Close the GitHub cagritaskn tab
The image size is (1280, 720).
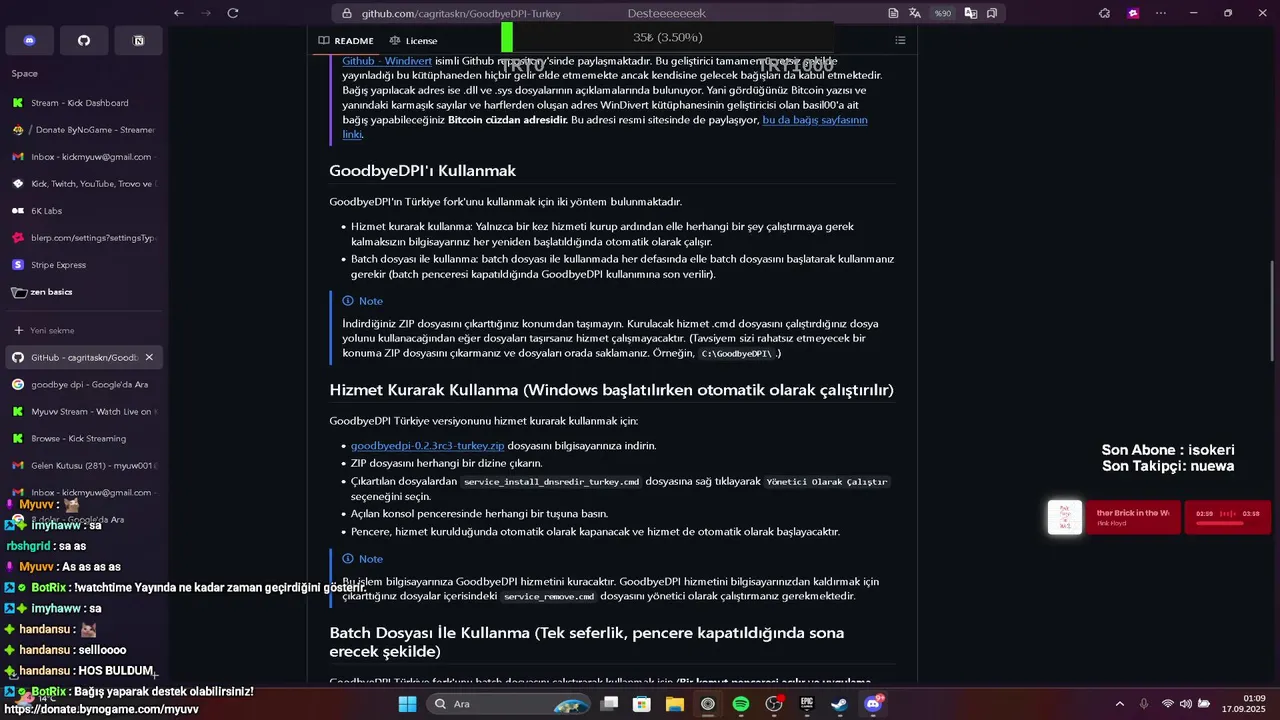[149, 357]
